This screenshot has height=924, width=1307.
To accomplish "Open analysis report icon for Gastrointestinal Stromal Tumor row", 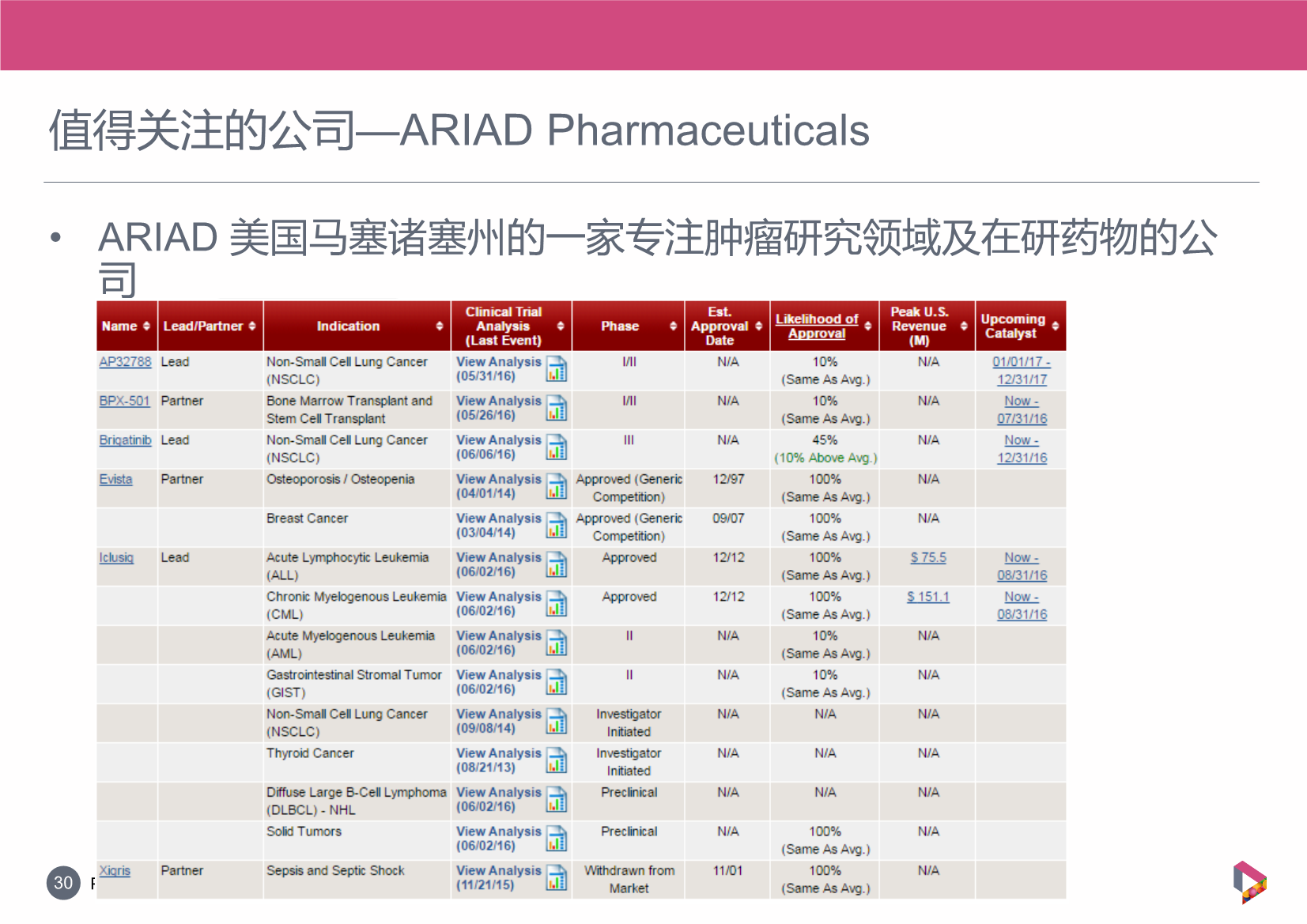I will (557, 682).
